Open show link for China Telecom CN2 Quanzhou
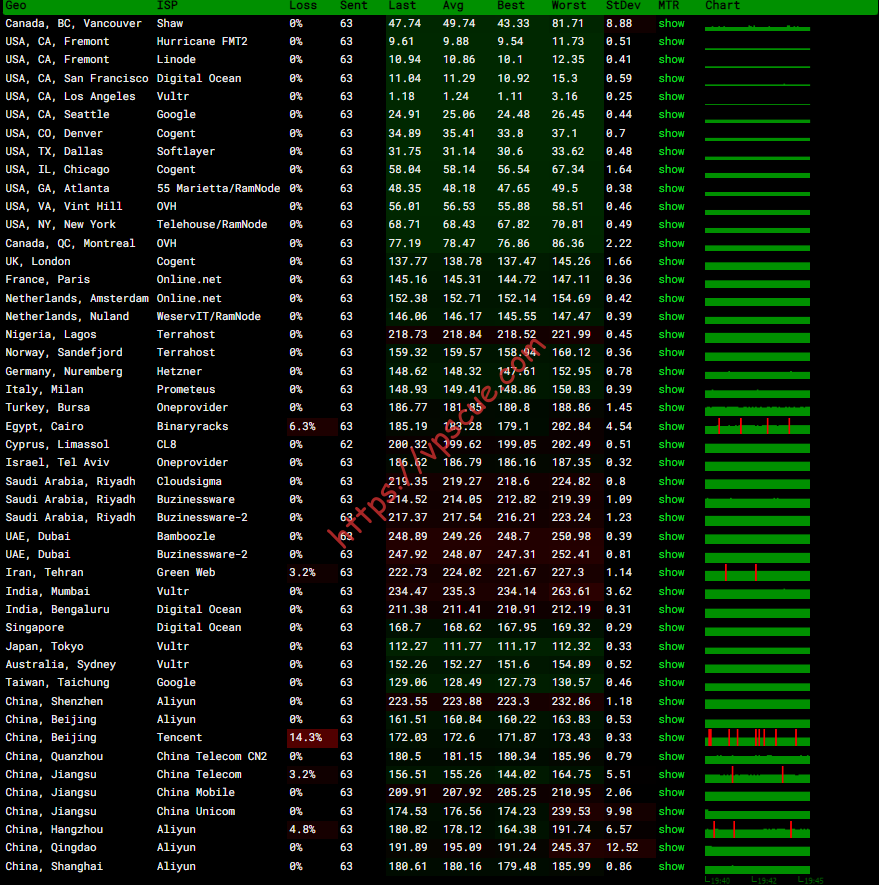This screenshot has width=879, height=885. pyautogui.click(x=671, y=757)
